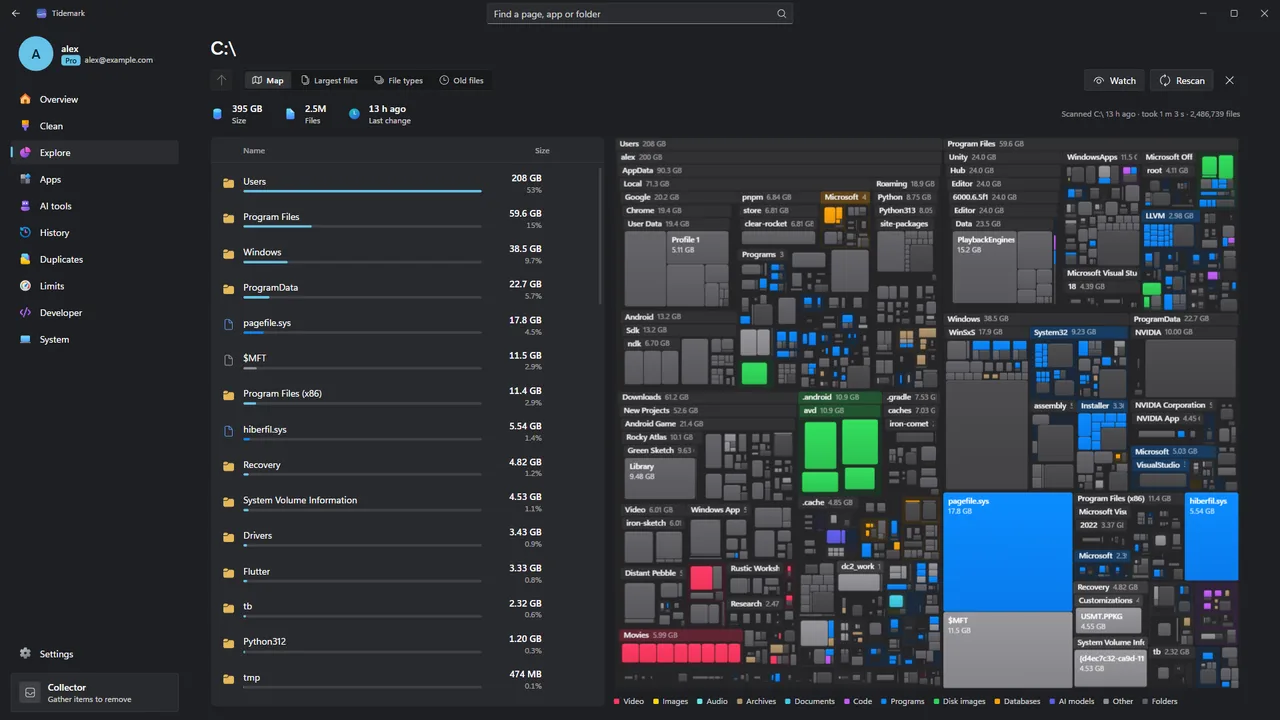1280x720 pixels.
Task: Open the Duplicates sidebar icon
Action: tap(26, 259)
